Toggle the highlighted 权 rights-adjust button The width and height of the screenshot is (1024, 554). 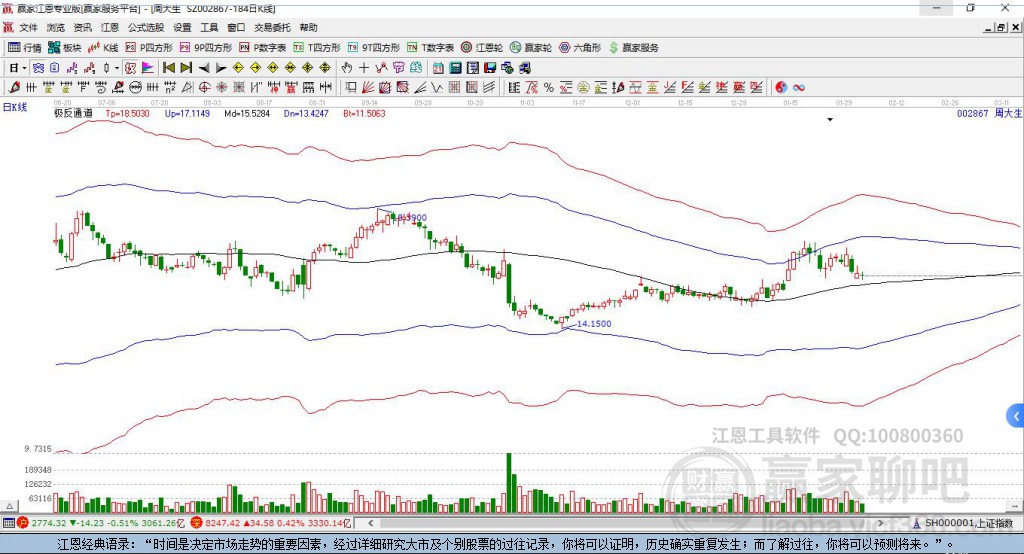click(x=131, y=68)
